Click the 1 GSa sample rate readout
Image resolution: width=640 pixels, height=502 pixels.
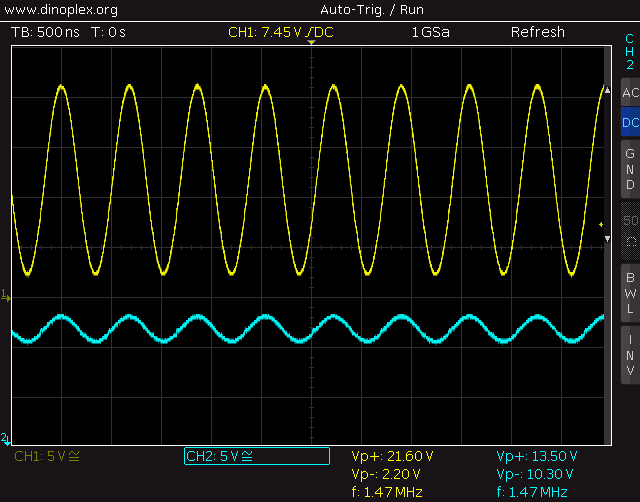(x=430, y=32)
